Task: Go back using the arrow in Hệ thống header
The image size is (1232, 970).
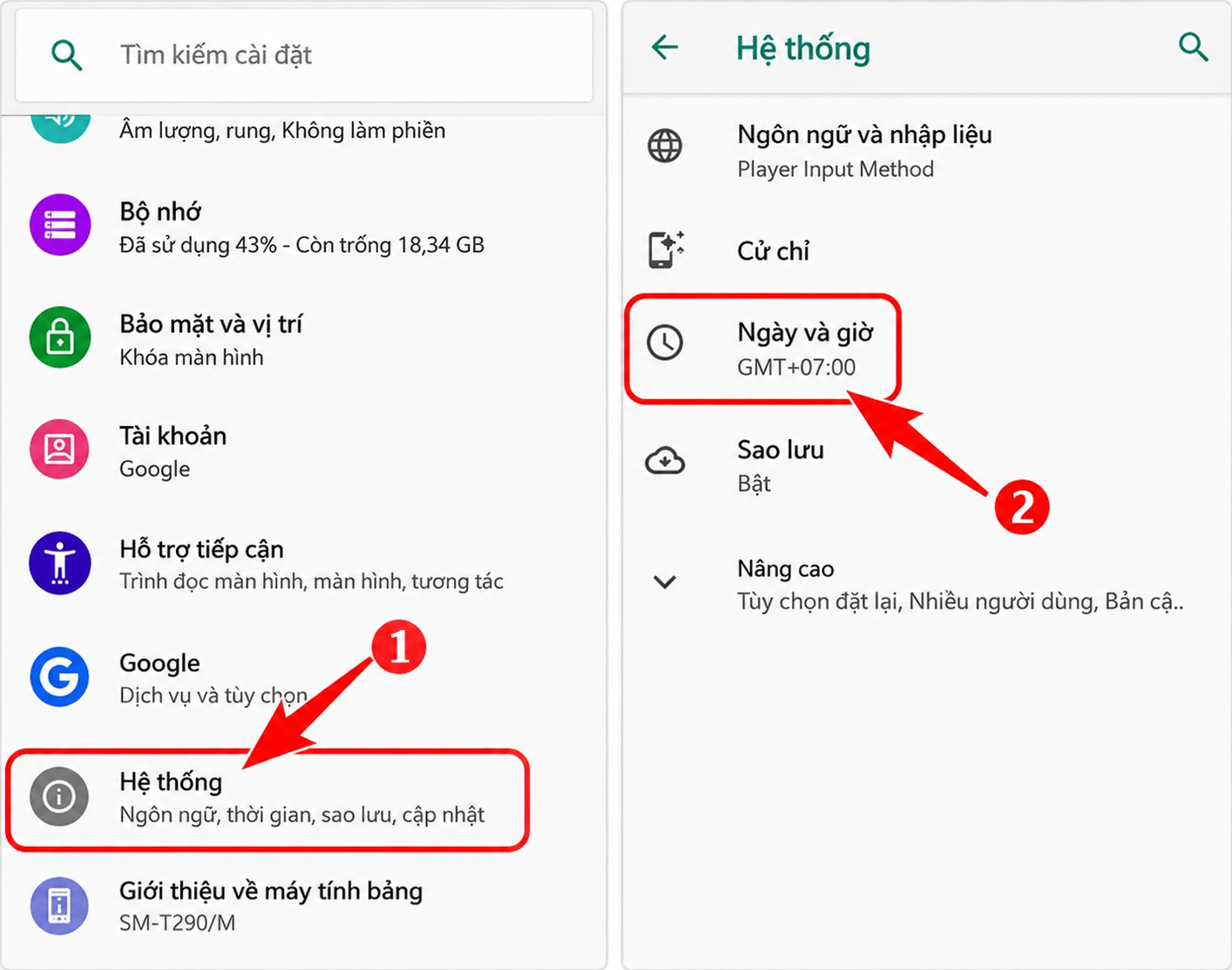Action: pyautogui.click(x=665, y=47)
